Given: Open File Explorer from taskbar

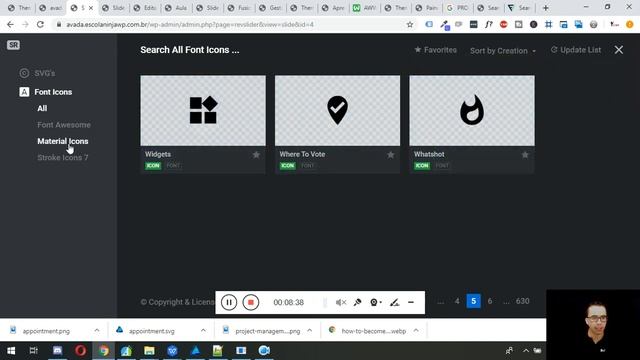Looking at the screenshot, I should coord(149,350).
